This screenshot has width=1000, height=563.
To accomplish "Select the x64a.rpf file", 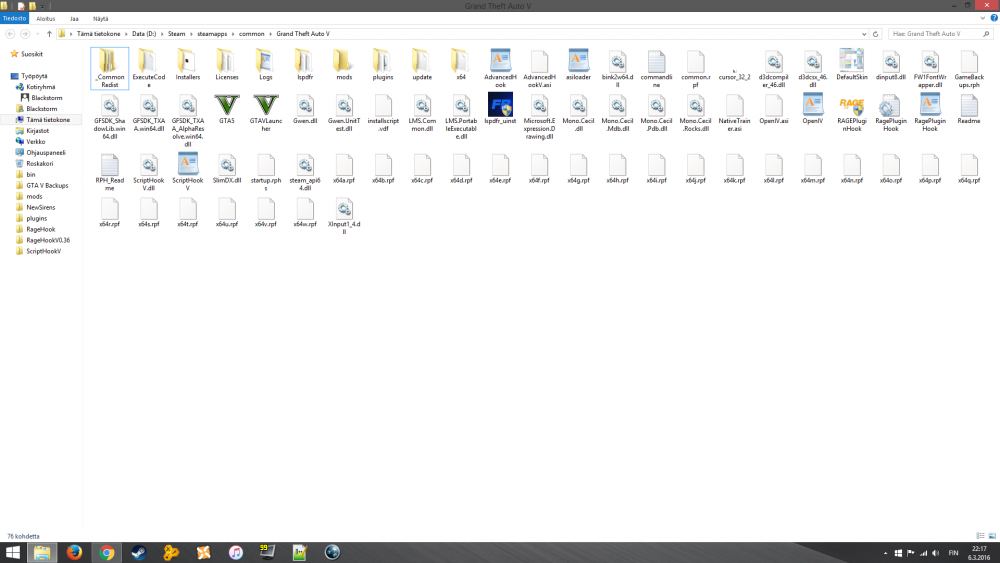I will click(344, 166).
